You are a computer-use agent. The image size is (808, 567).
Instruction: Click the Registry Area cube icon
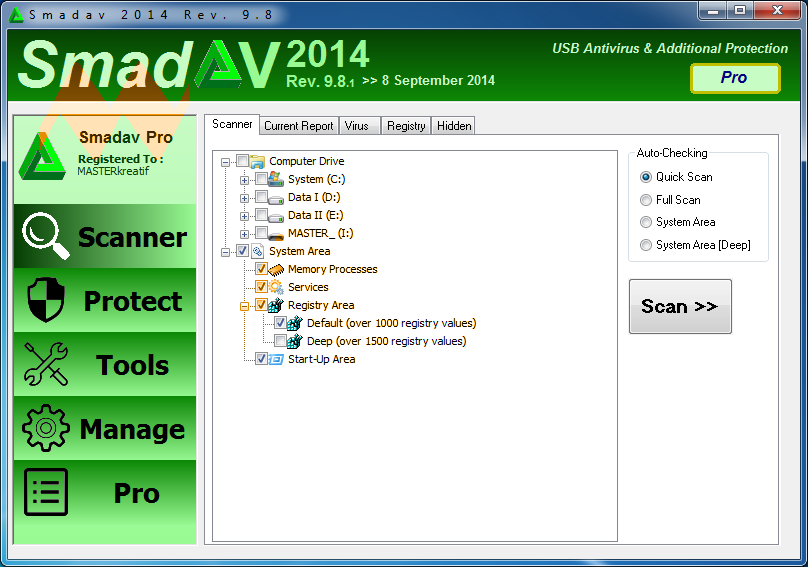point(276,305)
